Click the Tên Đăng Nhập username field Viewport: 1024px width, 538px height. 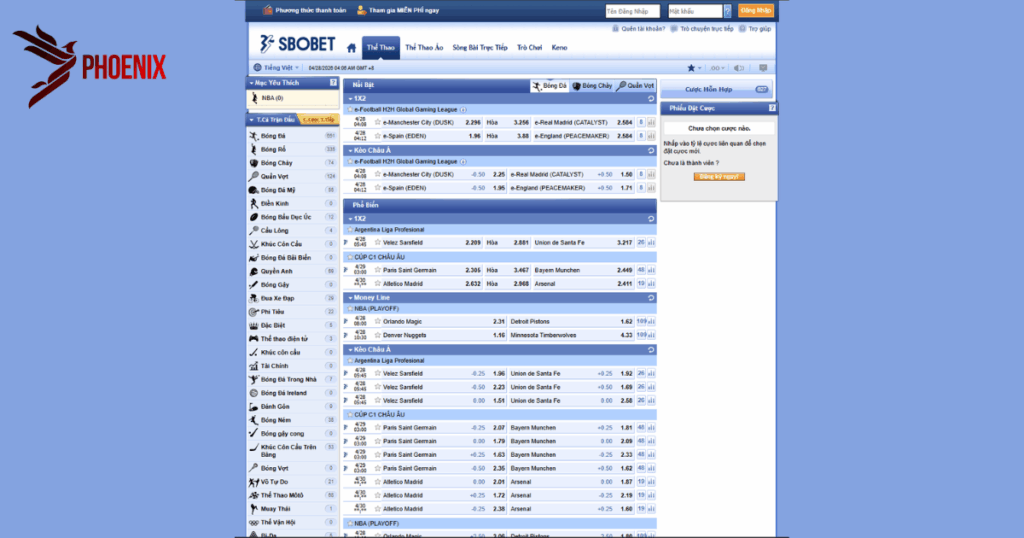[632, 11]
